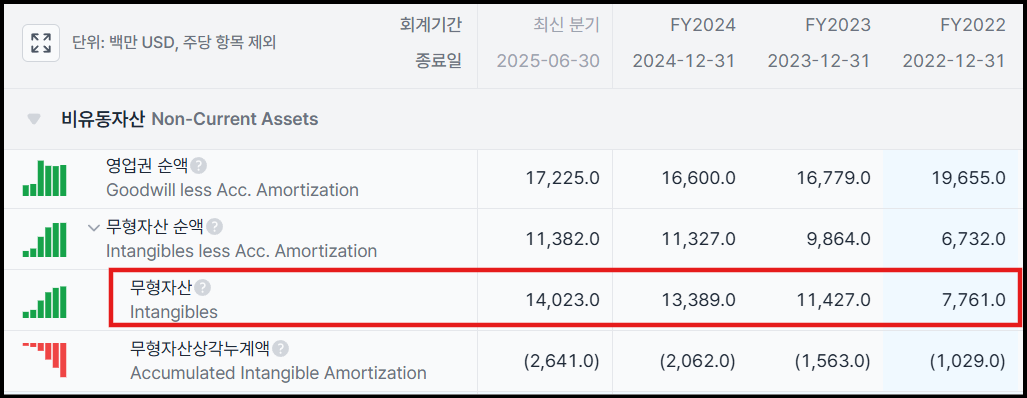Viewport: 1027px width, 398px height.
Task: Click the Goodwill row bar chart thumbnail
Action: tap(45, 178)
